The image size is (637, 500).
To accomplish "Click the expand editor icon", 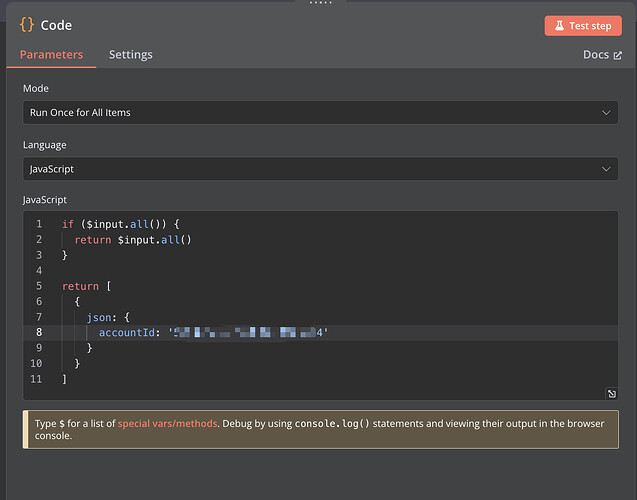I will click(611, 393).
